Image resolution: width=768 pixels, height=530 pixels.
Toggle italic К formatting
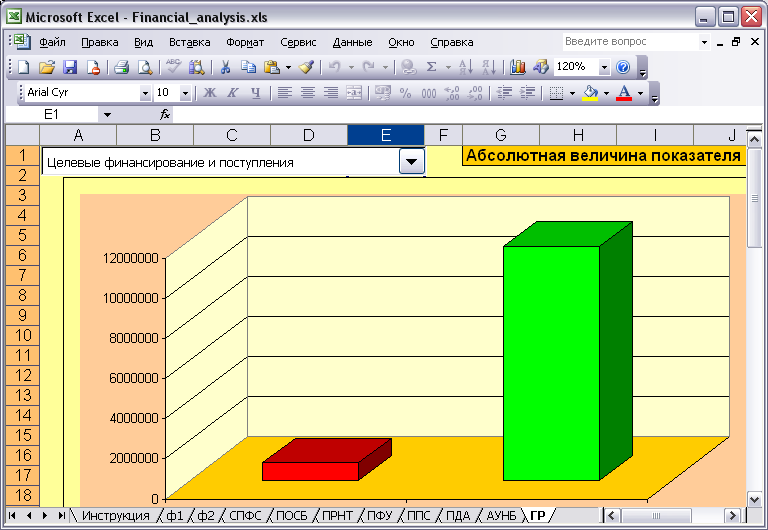coord(233,93)
